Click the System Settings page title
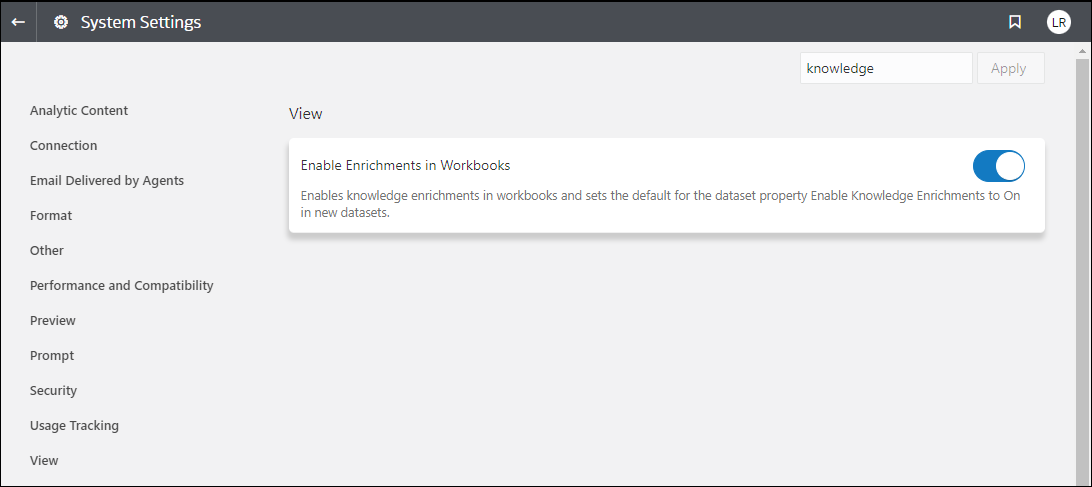This screenshot has width=1092, height=487. [x=141, y=22]
